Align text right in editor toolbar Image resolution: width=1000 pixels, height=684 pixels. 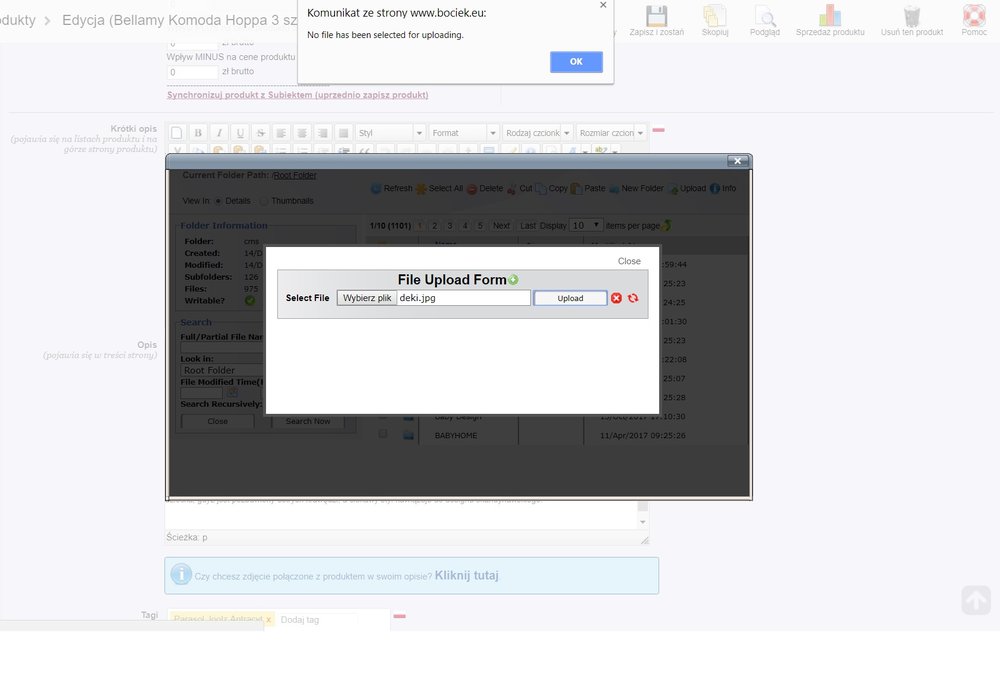pos(323,133)
